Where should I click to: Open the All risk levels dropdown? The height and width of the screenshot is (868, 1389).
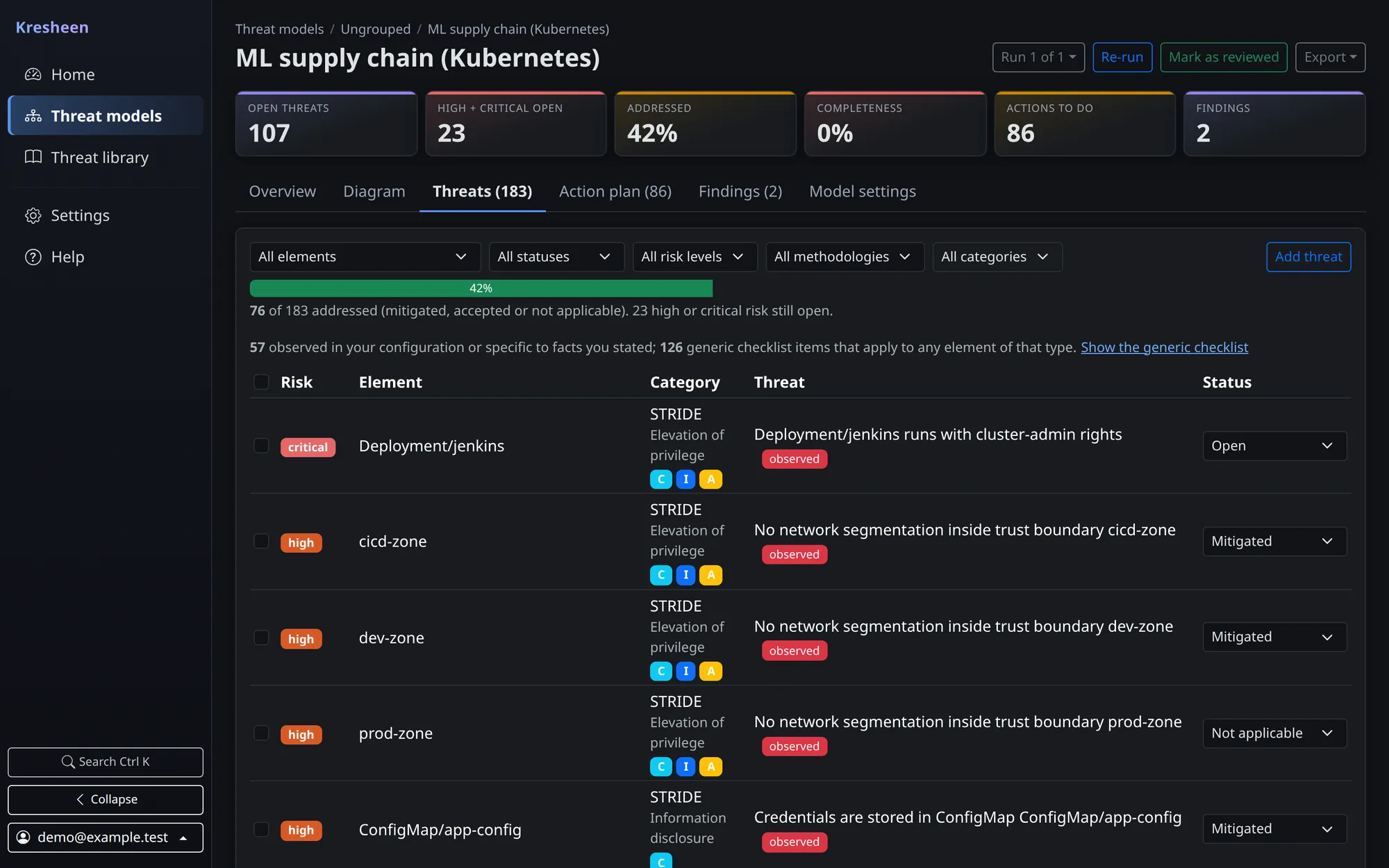point(694,257)
